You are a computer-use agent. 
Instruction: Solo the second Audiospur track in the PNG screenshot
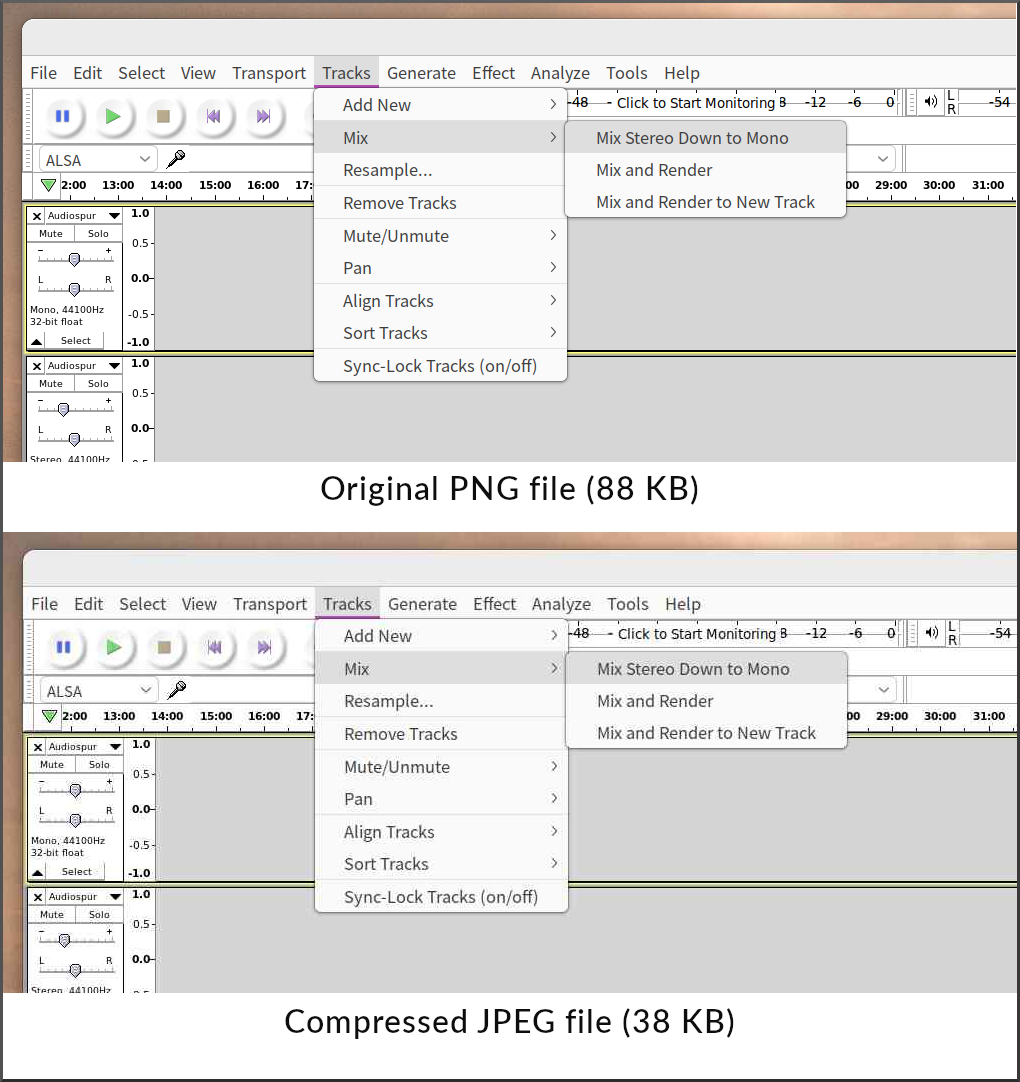pyautogui.click(x=98, y=383)
